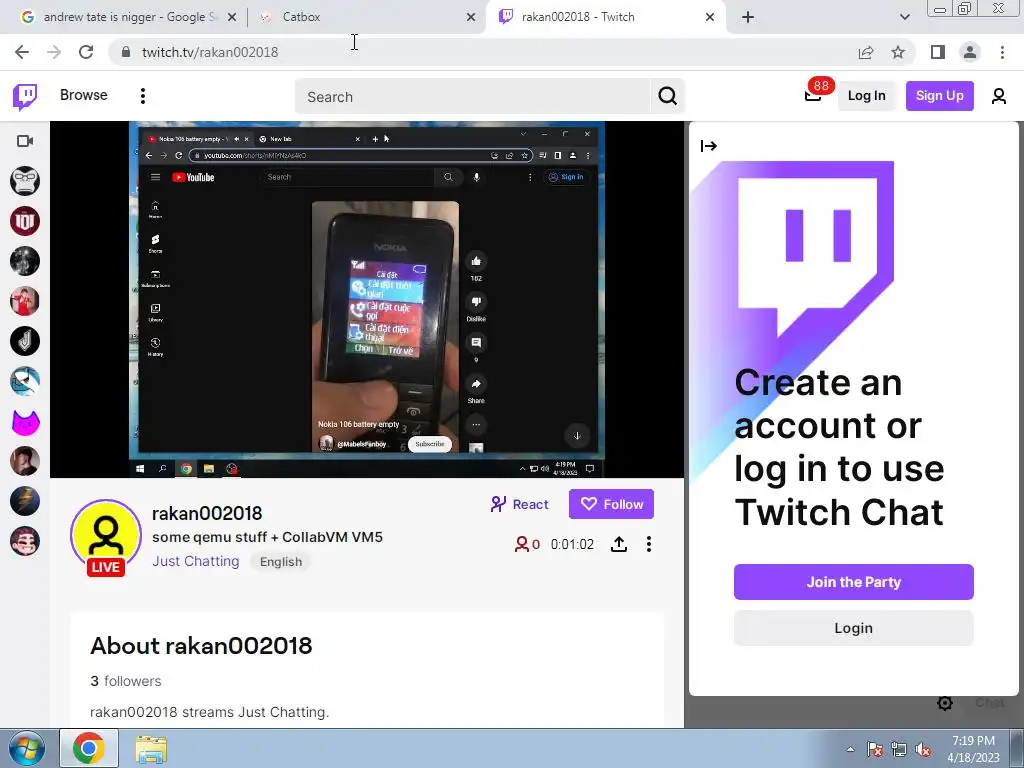This screenshot has height=768, width=1024.
Task: Click the 'About rakan002018' heading
Action: 201,646
